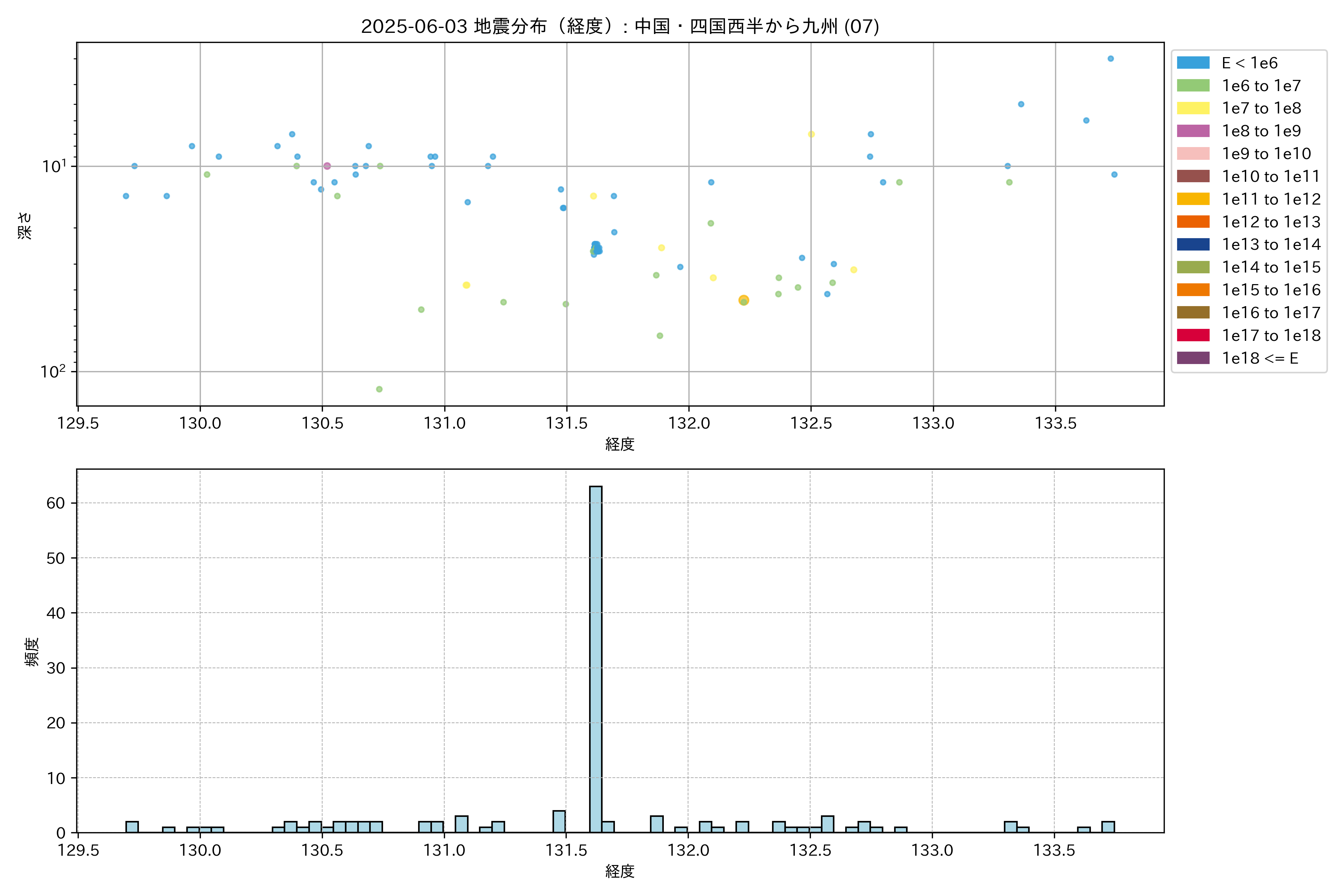Click the top-right blue scatter point near 133.7

point(1110,59)
